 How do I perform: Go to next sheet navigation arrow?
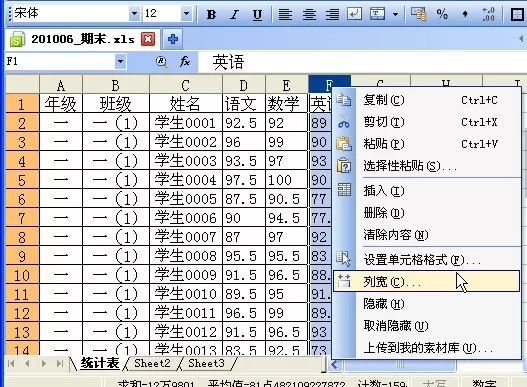pos(44,363)
